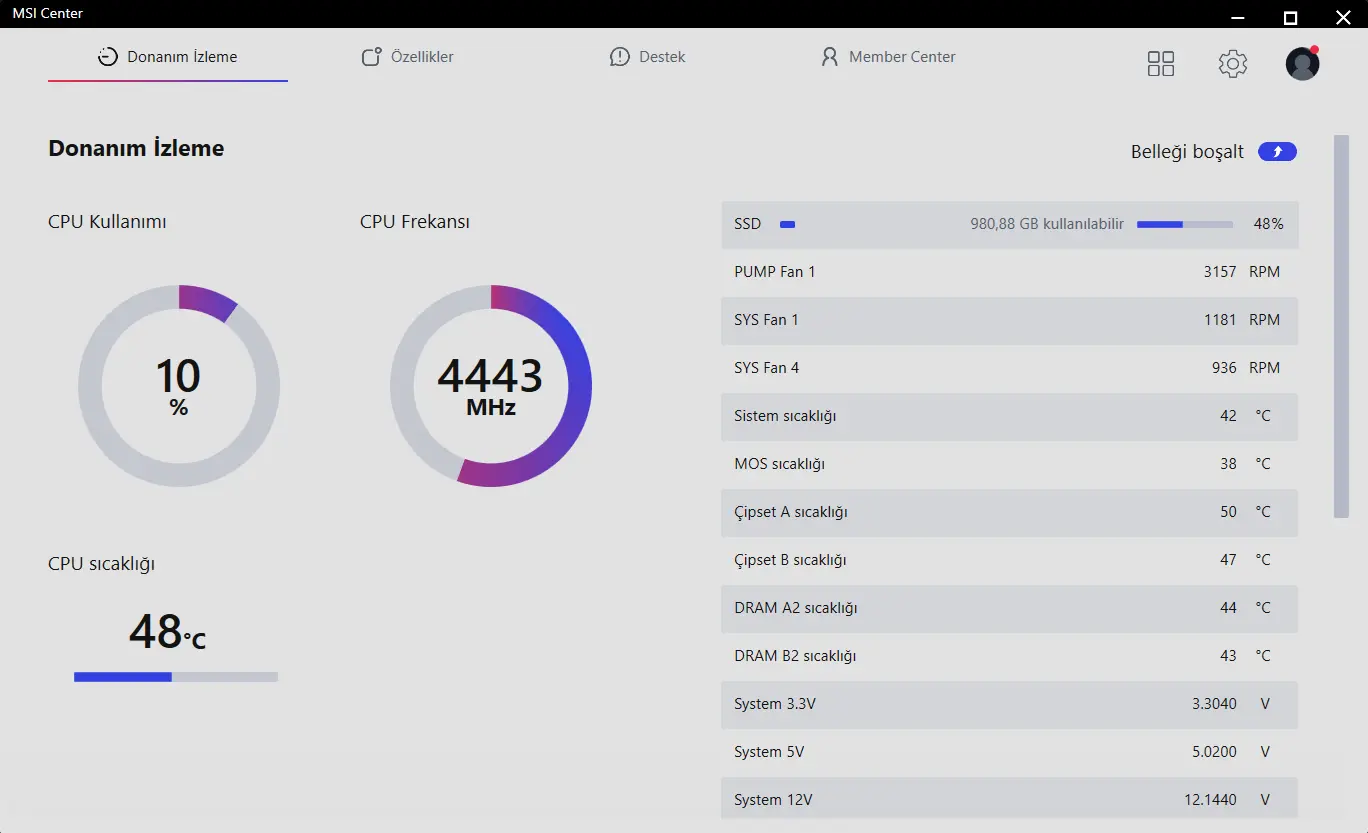Click the small blue SSD indicator icon
Screen dimensions: 1368x833
[x=787, y=224]
